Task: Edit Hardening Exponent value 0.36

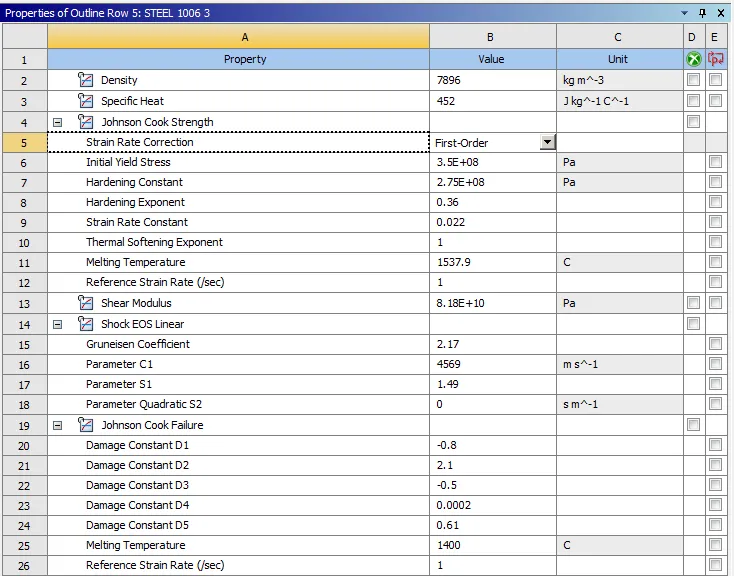Action: click(x=493, y=202)
